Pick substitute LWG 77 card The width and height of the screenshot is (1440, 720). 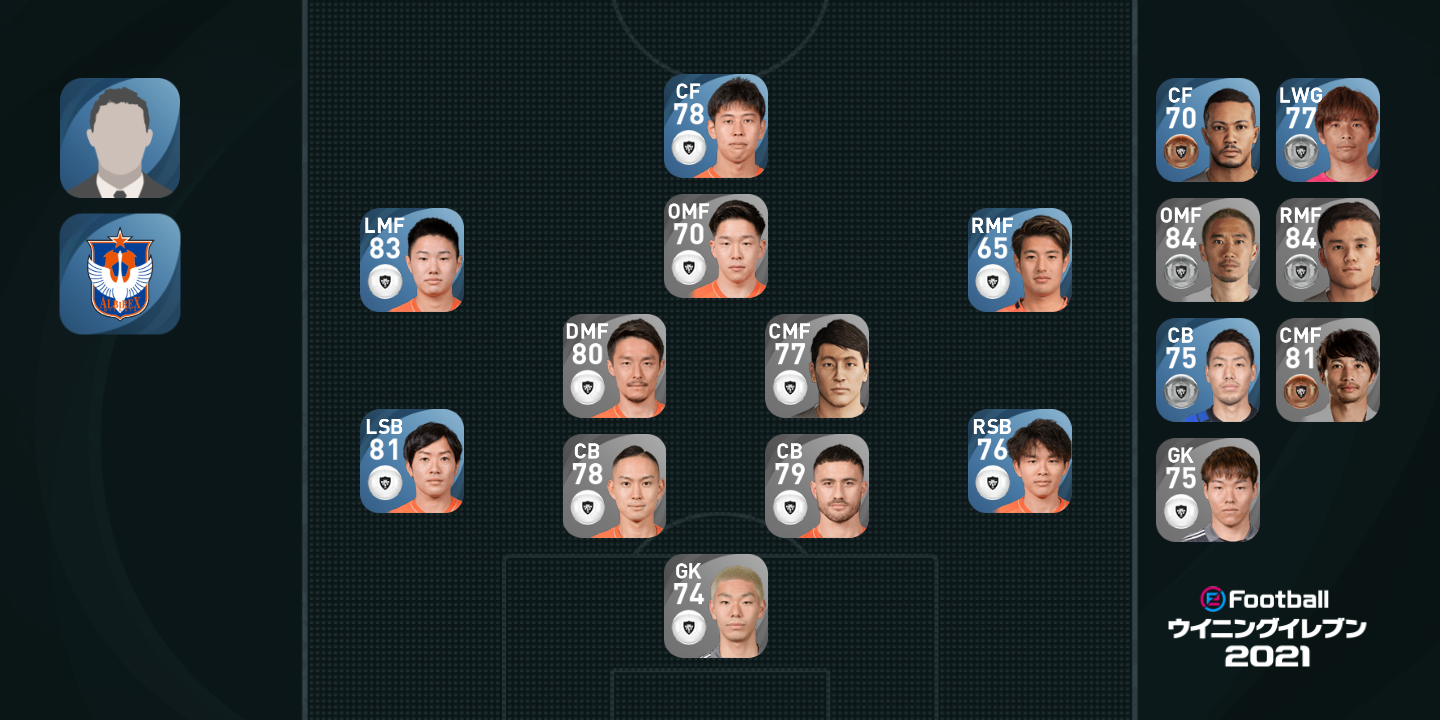click(x=1328, y=130)
